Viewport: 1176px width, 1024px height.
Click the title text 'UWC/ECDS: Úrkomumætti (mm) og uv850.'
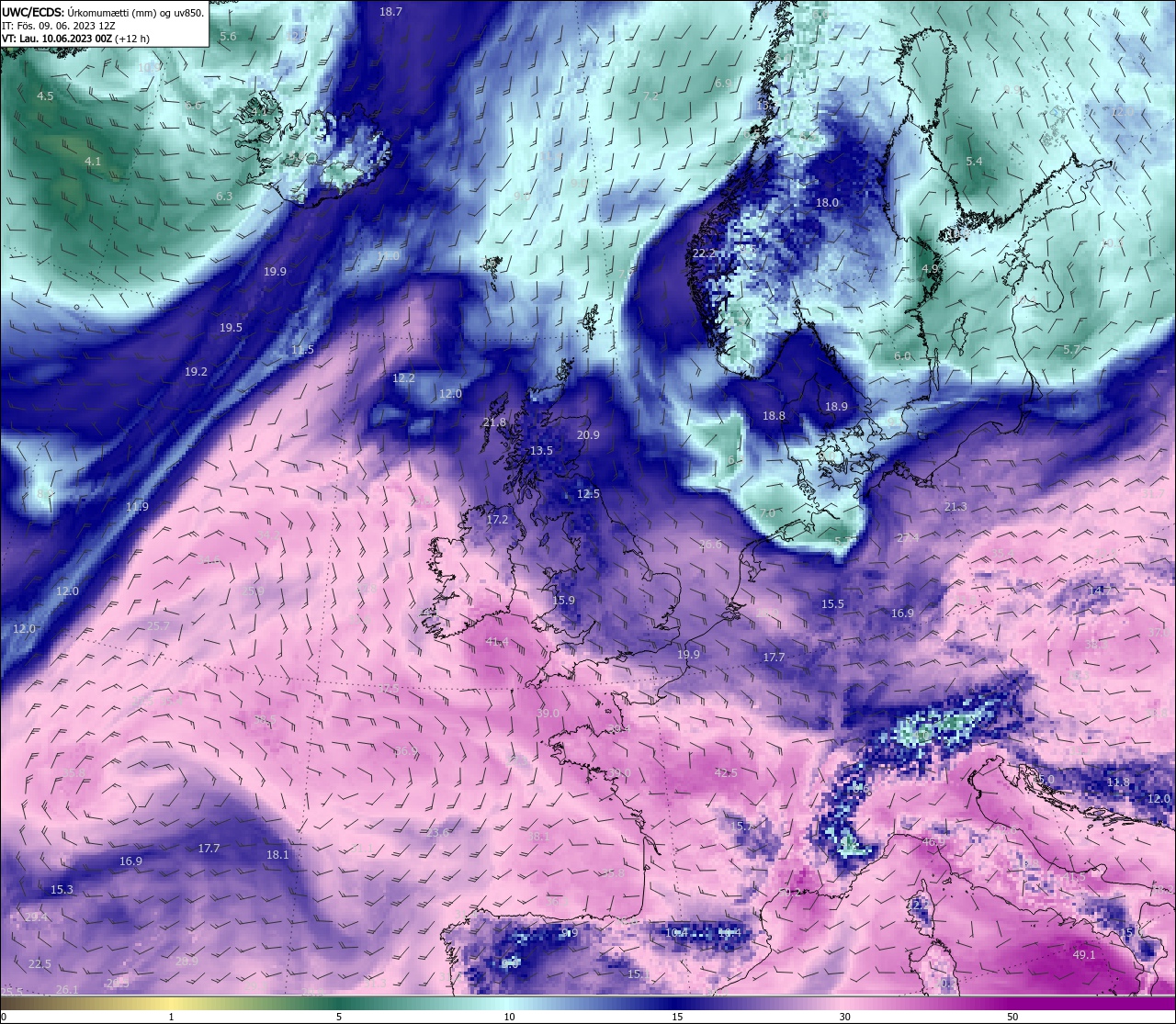pyautogui.click(x=103, y=13)
